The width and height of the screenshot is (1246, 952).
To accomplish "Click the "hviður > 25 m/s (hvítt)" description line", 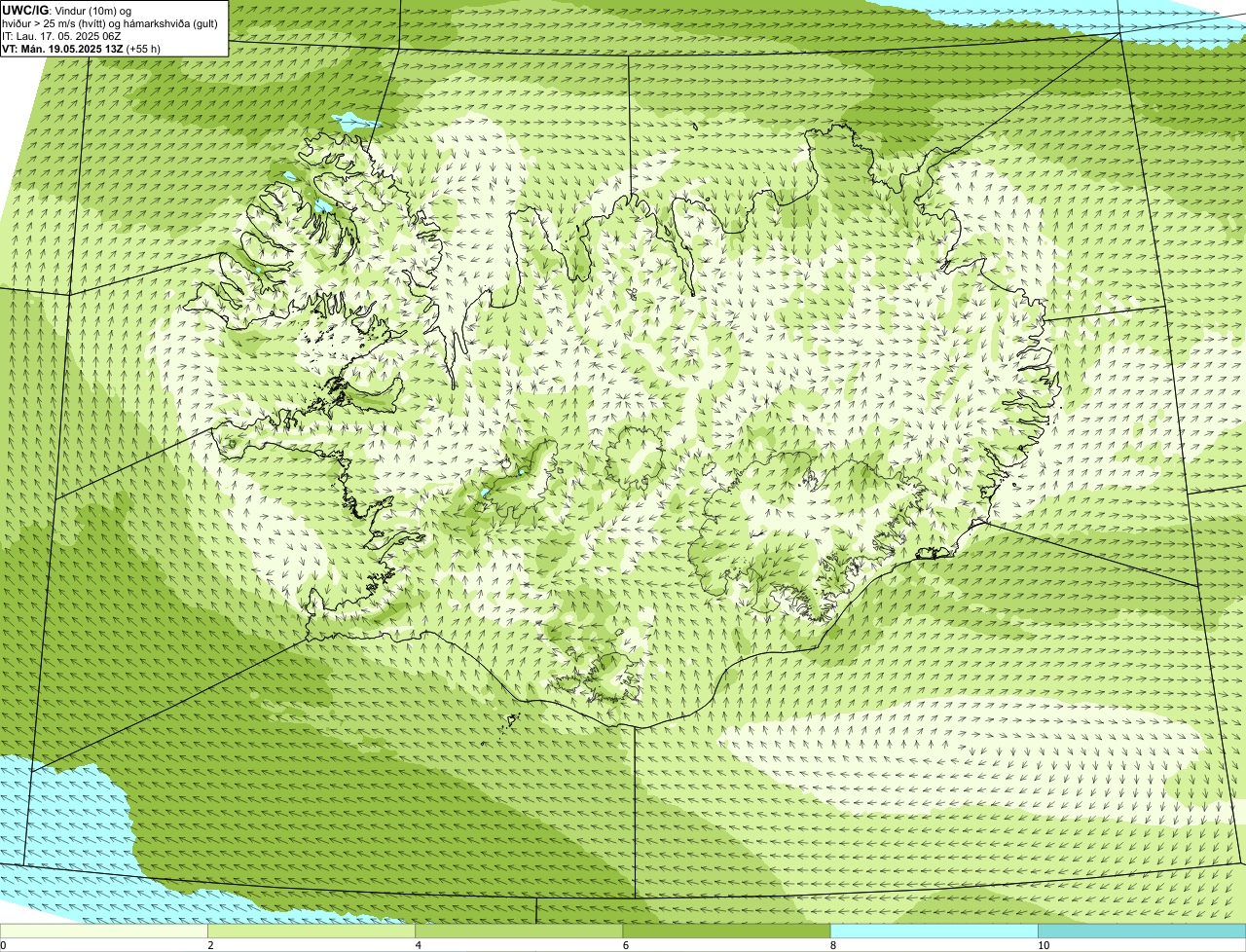I will point(109,23).
